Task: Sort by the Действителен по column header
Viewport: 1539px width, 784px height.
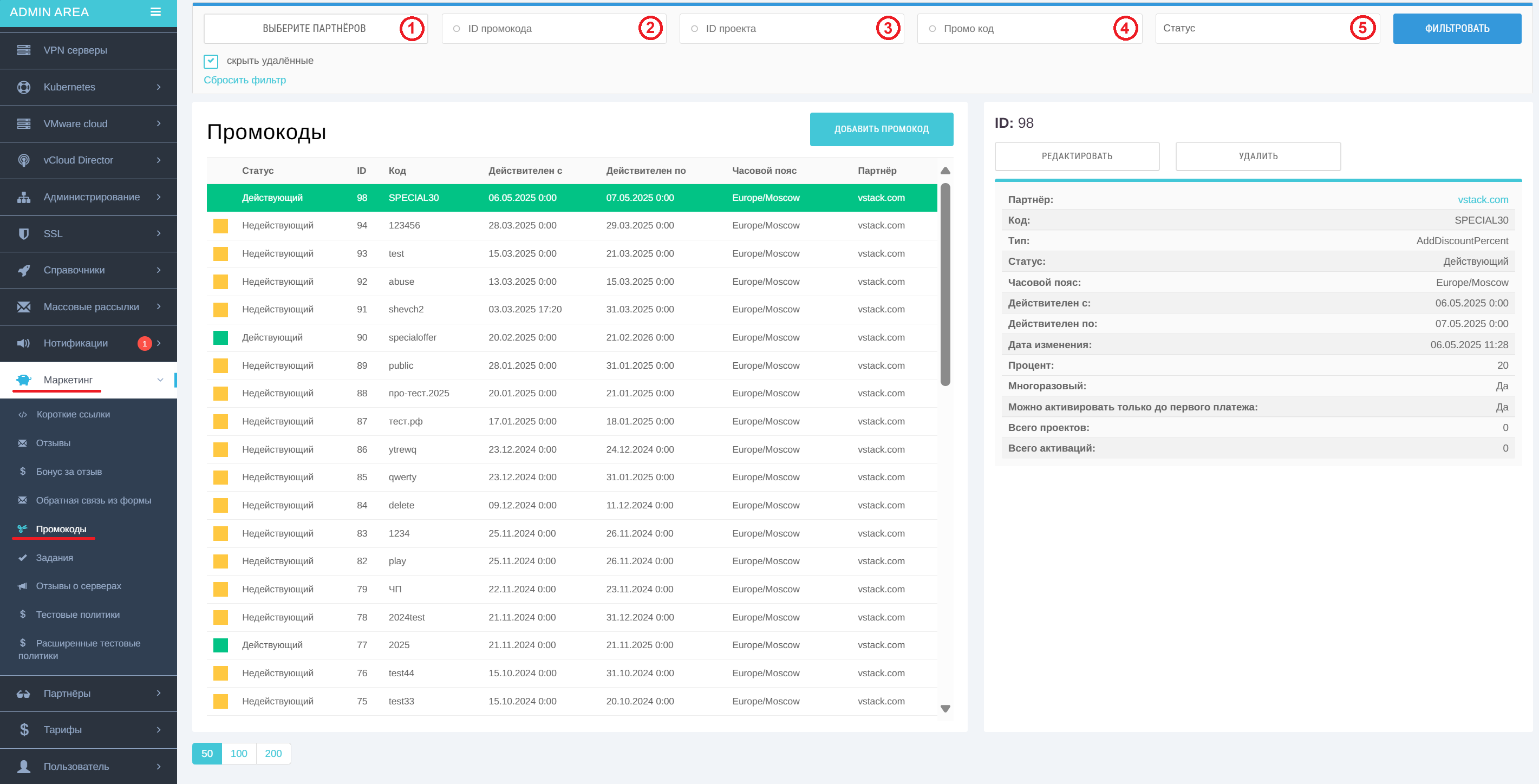Action: (646, 171)
